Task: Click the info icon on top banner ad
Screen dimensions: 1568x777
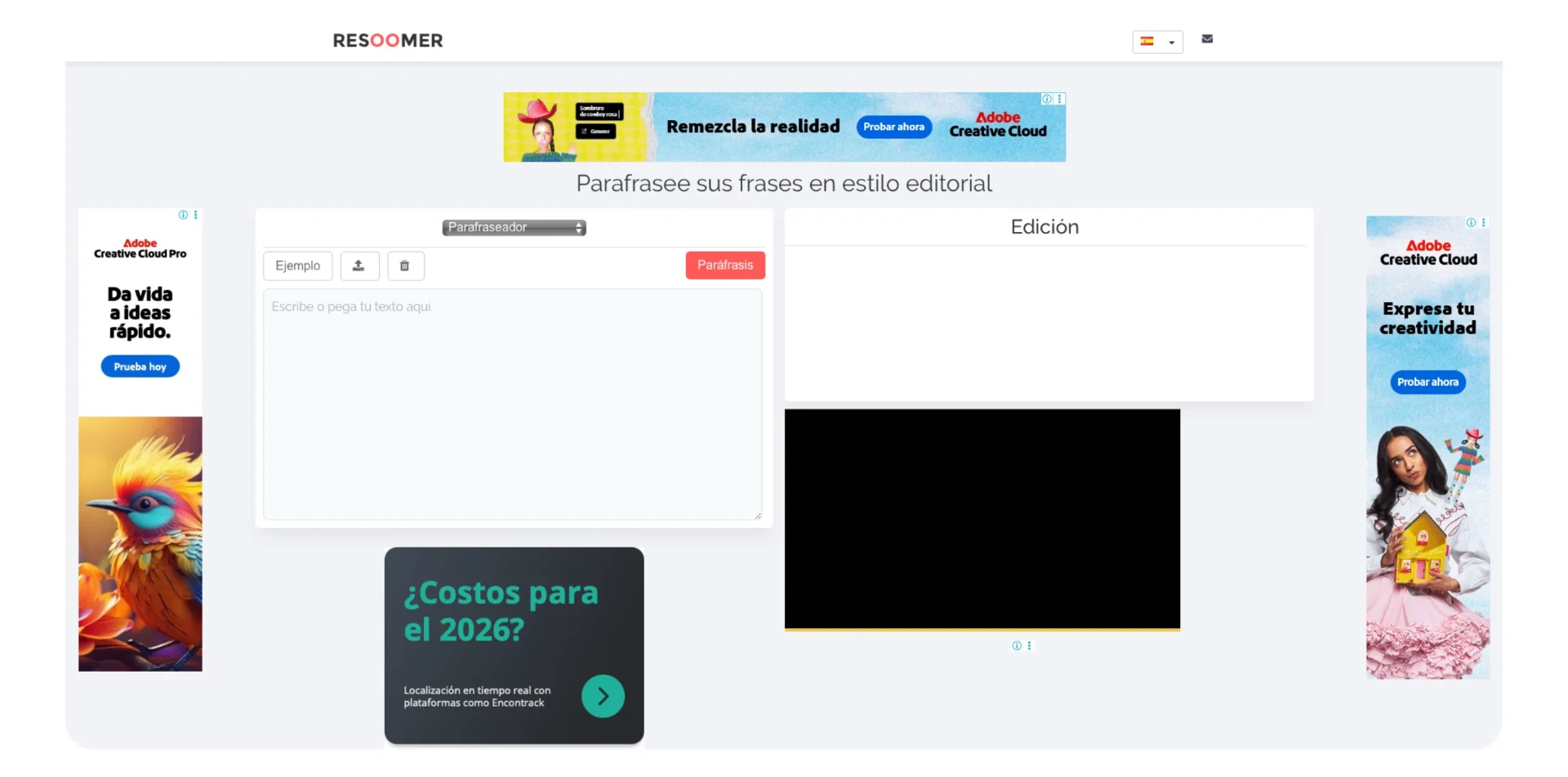Action: [x=1046, y=99]
